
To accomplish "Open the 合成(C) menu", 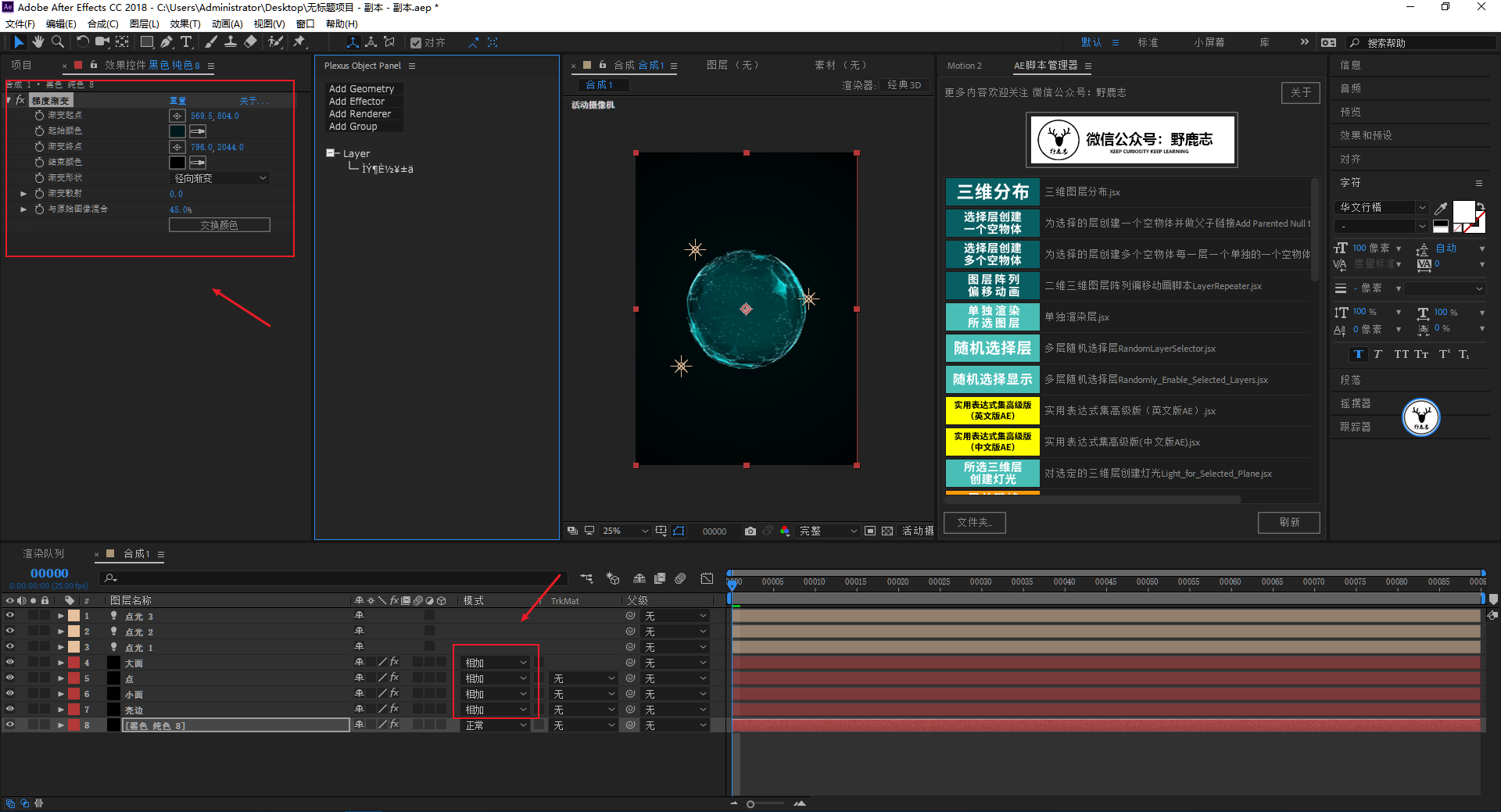I will tap(102, 24).
